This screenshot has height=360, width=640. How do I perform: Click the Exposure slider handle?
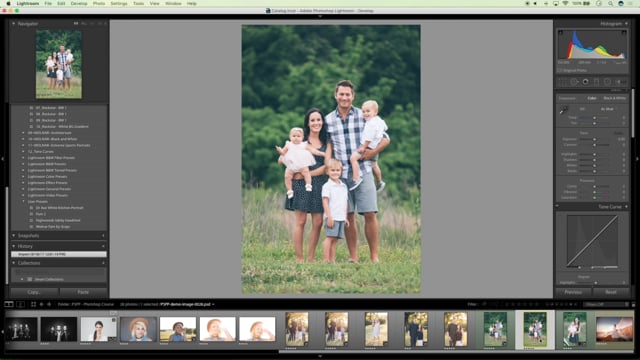tap(594, 139)
